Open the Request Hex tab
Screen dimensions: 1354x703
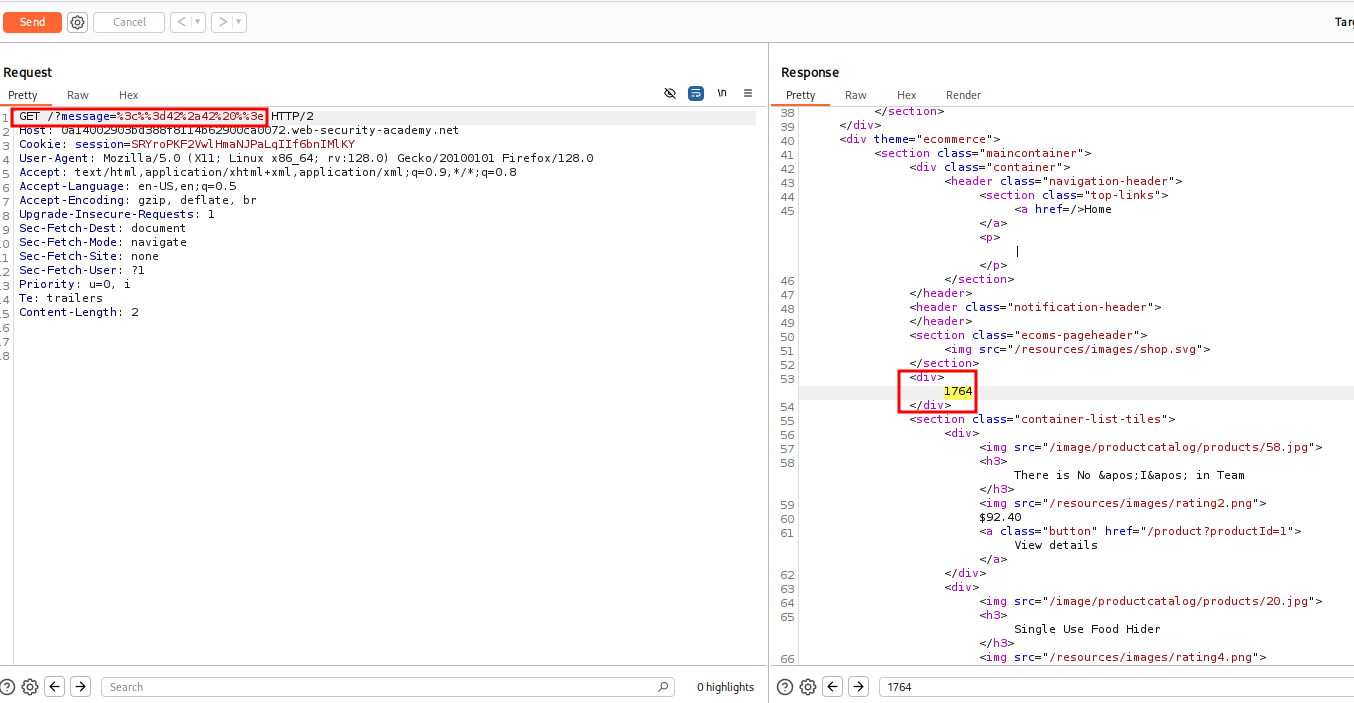pos(129,95)
